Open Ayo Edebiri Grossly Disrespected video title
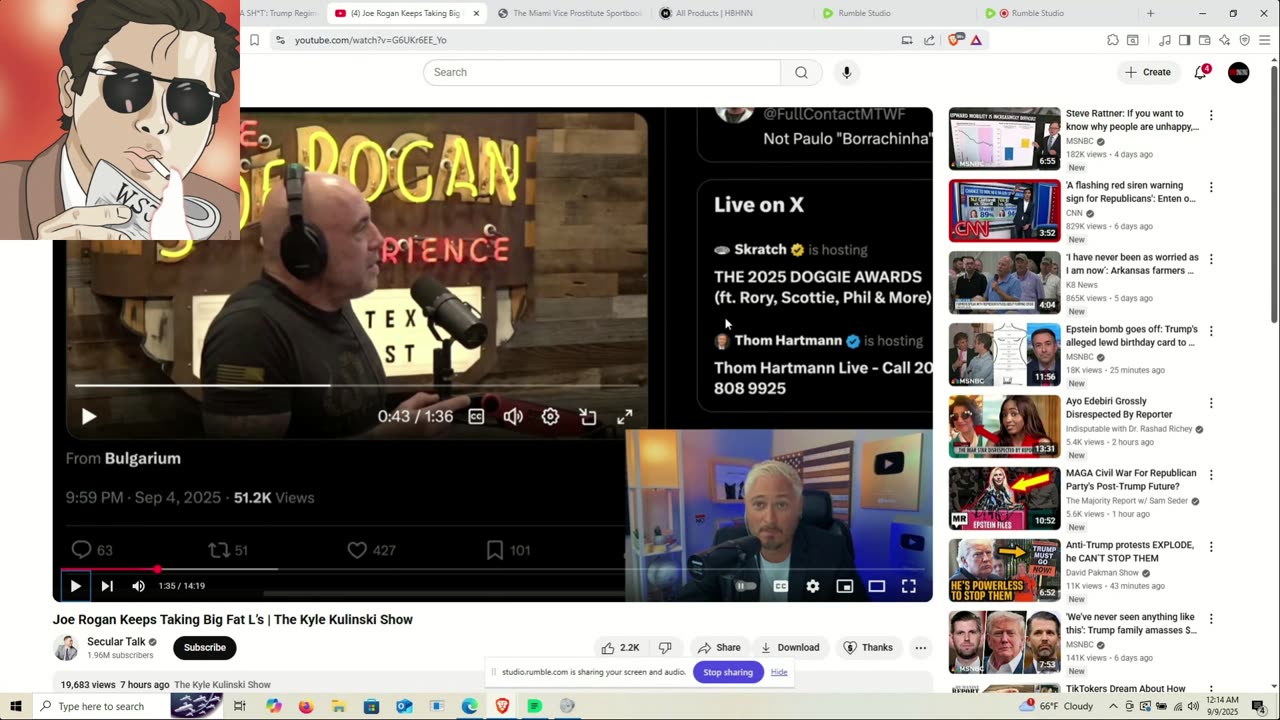 [x=1119, y=408]
